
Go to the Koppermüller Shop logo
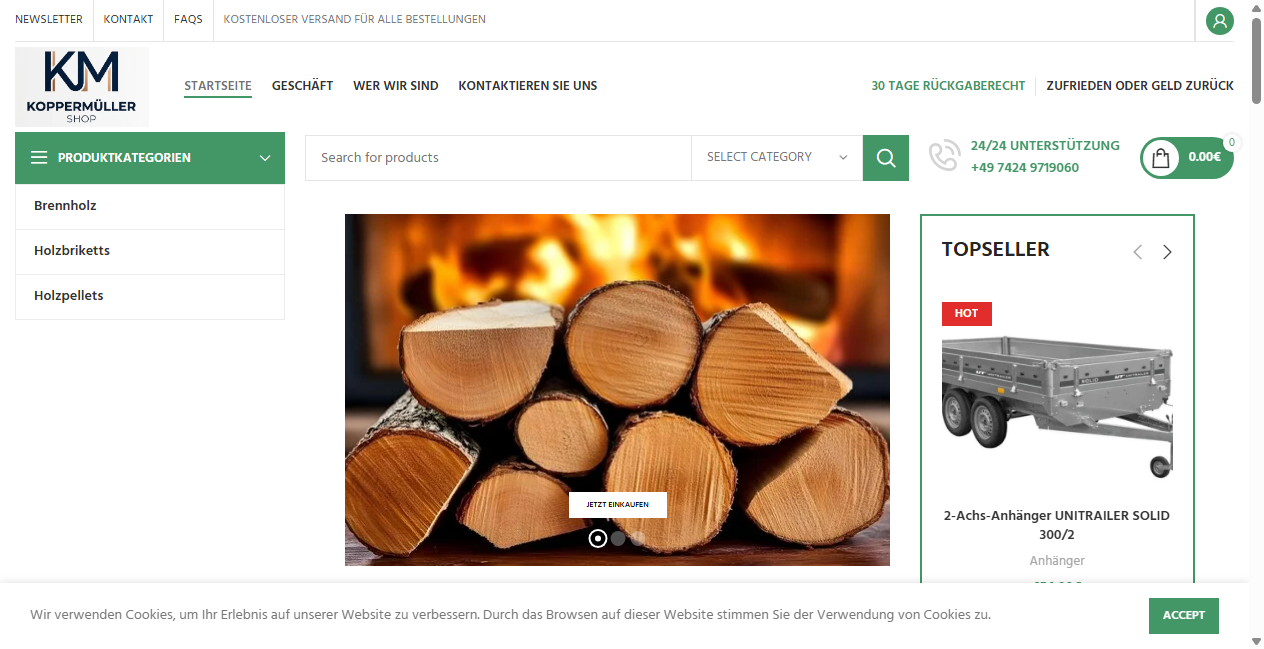tap(82, 87)
